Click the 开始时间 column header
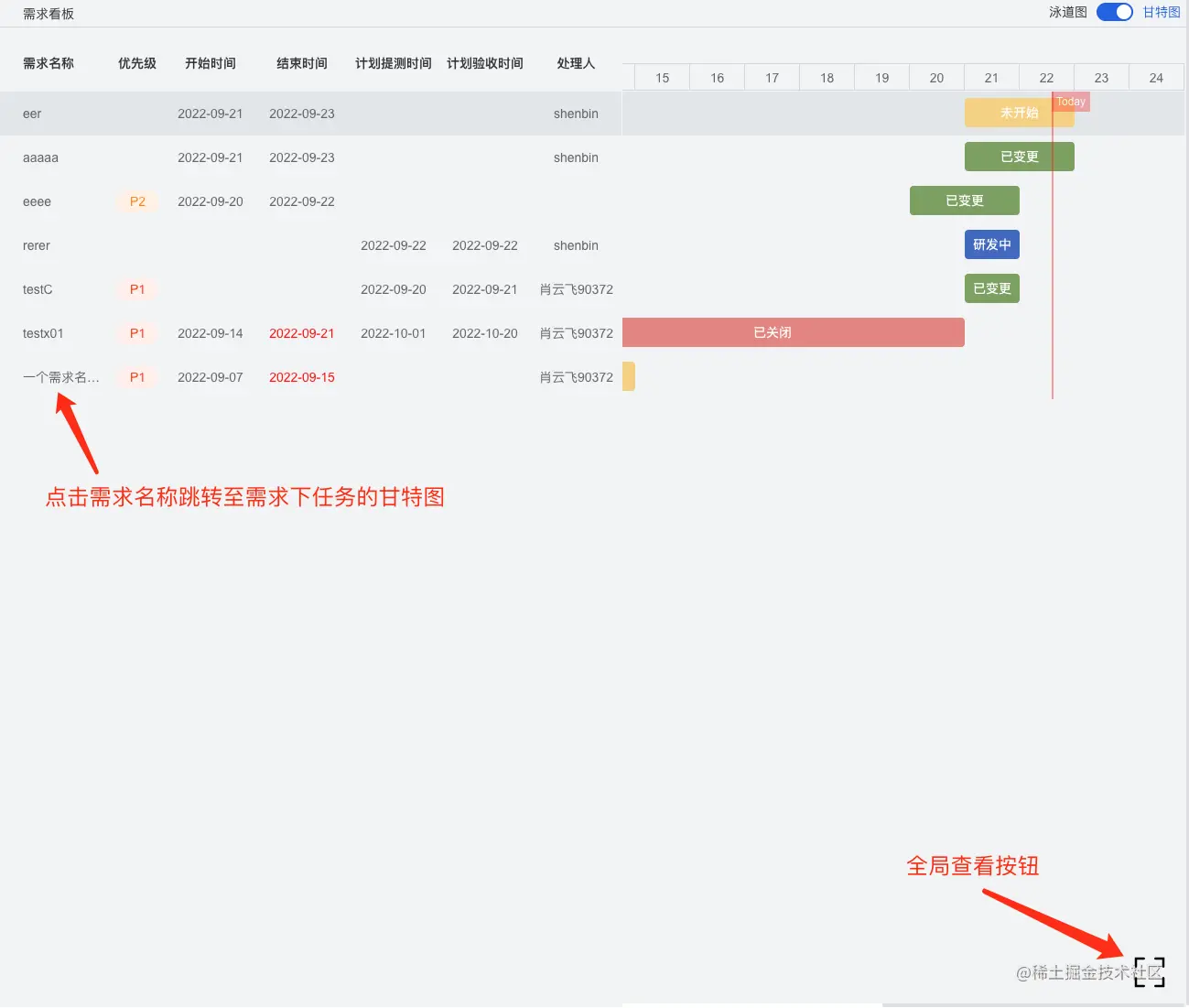This screenshot has height=1008, width=1189. click(211, 63)
